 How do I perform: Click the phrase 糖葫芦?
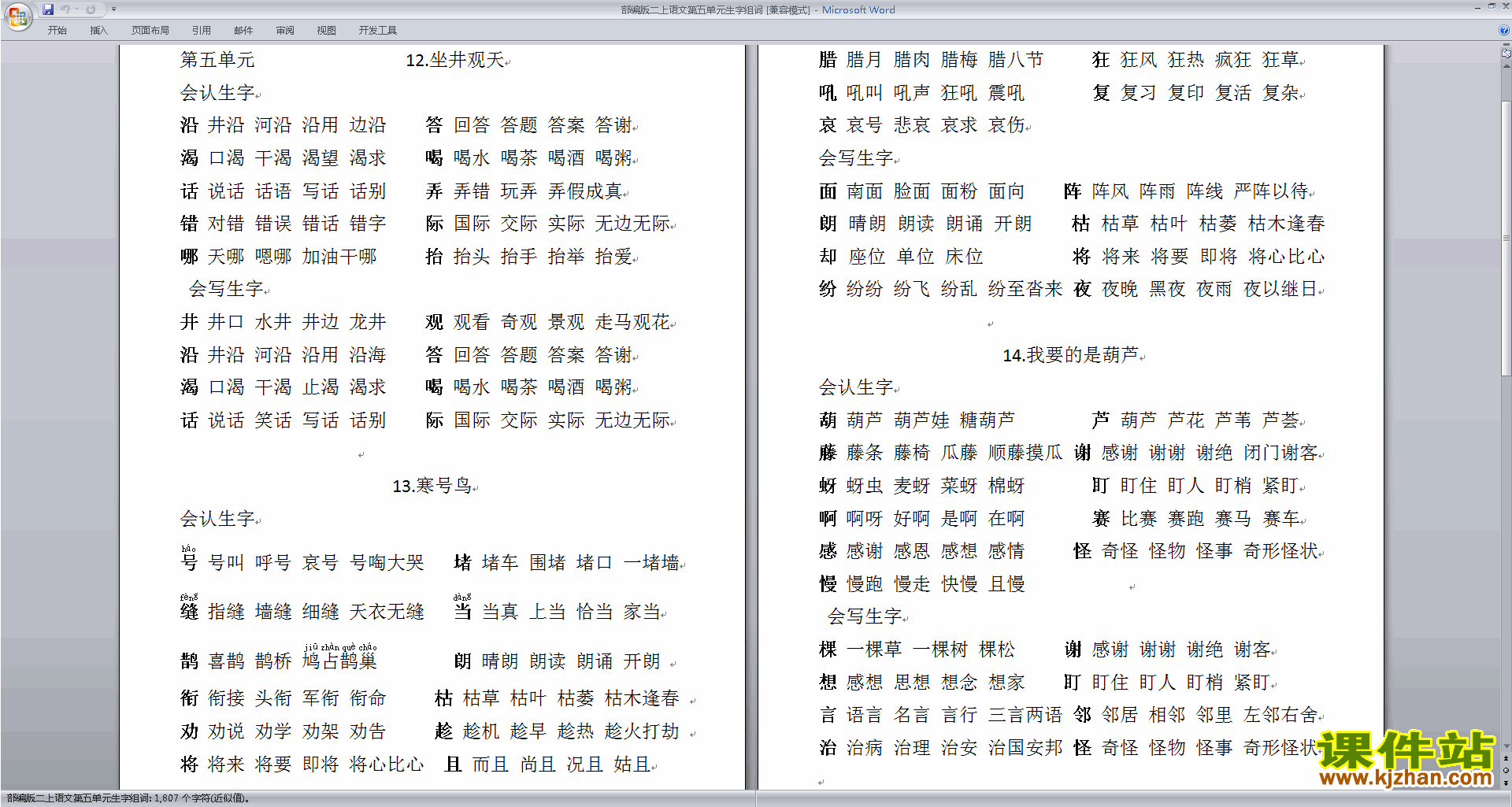pyautogui.click(x=988, y=421)
